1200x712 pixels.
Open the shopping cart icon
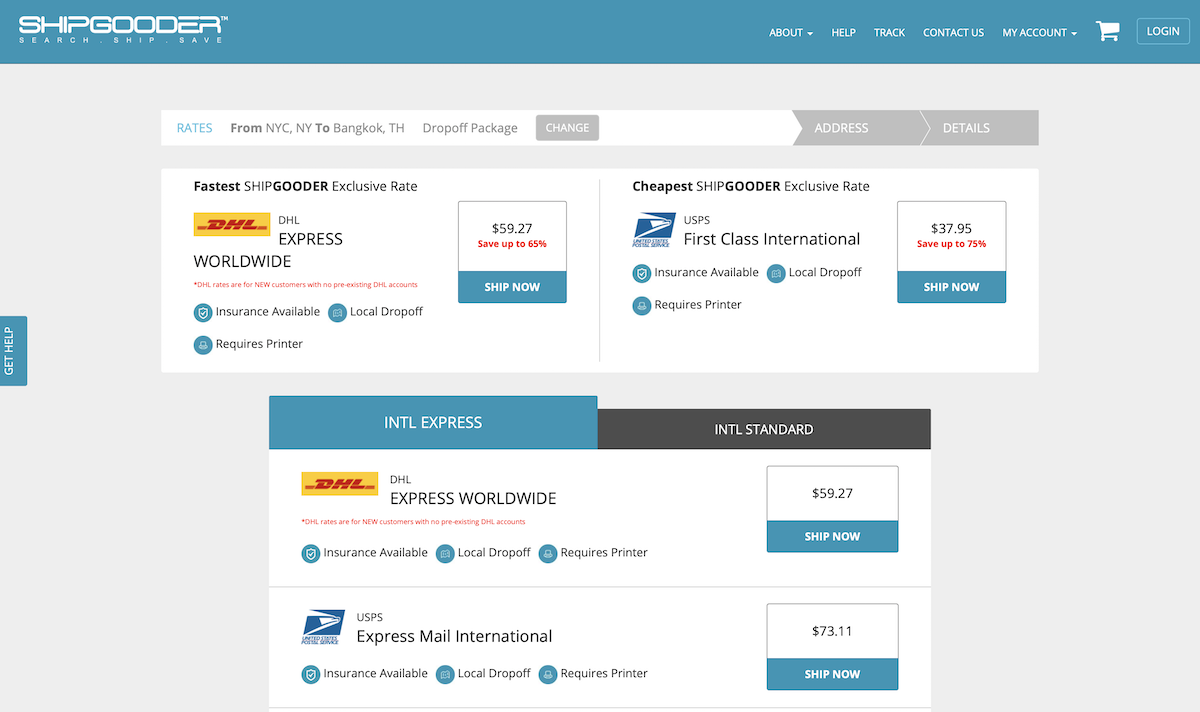(x=1107, y=31)
